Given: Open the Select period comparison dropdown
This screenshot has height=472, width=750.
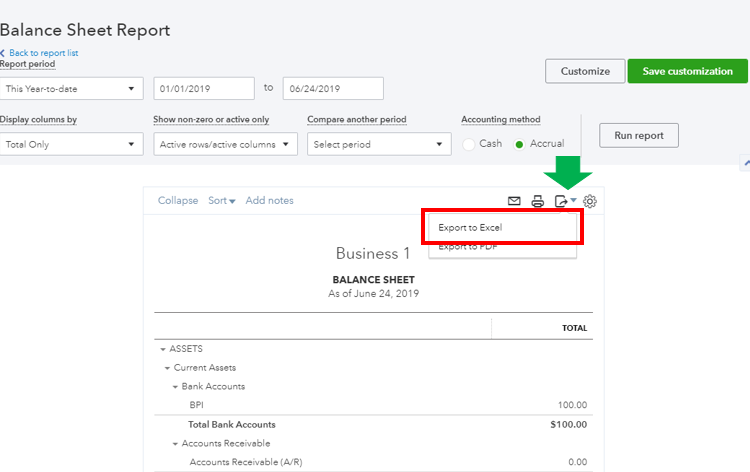Looking at the screenshot, I should click(379, 144).
